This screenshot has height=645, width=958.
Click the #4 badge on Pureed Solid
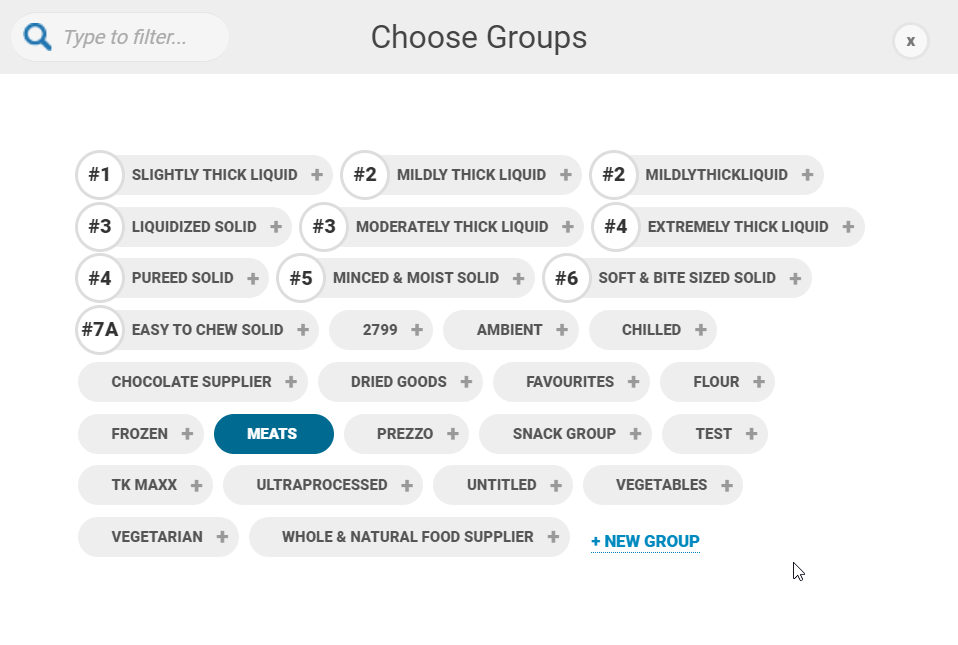[x=100, y=279]
